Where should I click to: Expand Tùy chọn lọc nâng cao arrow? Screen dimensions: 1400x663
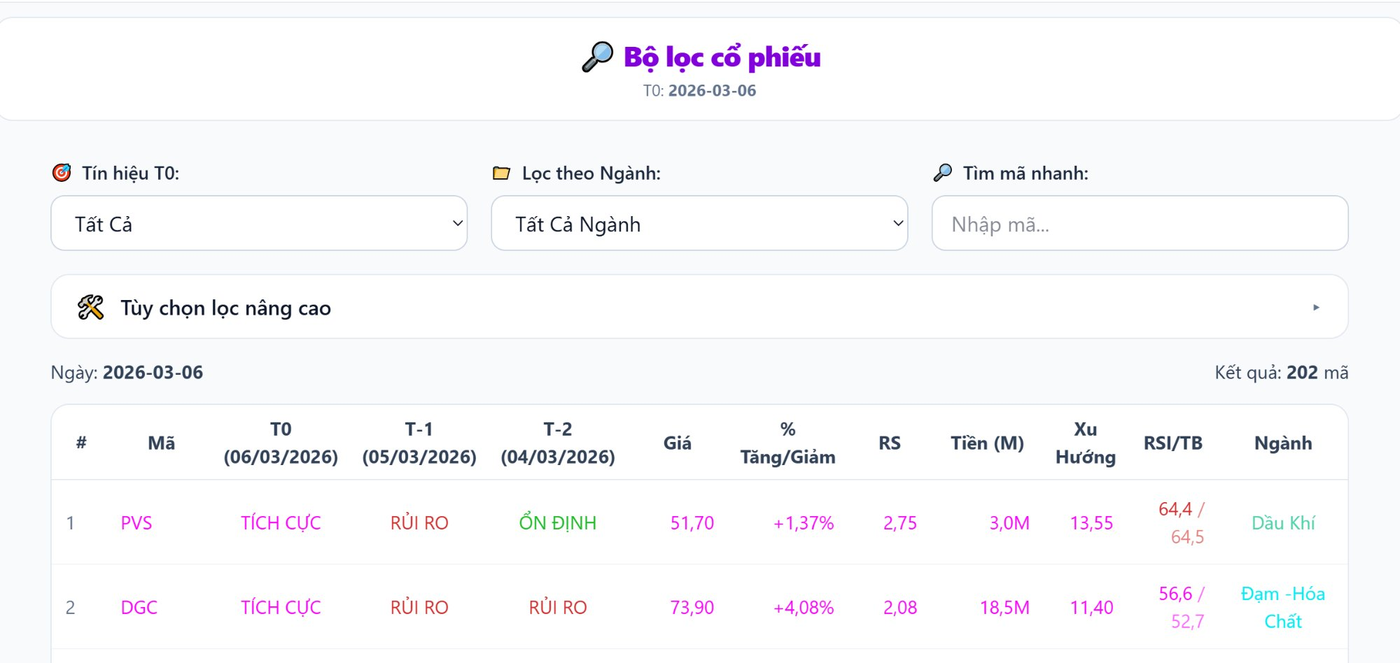1316,307
